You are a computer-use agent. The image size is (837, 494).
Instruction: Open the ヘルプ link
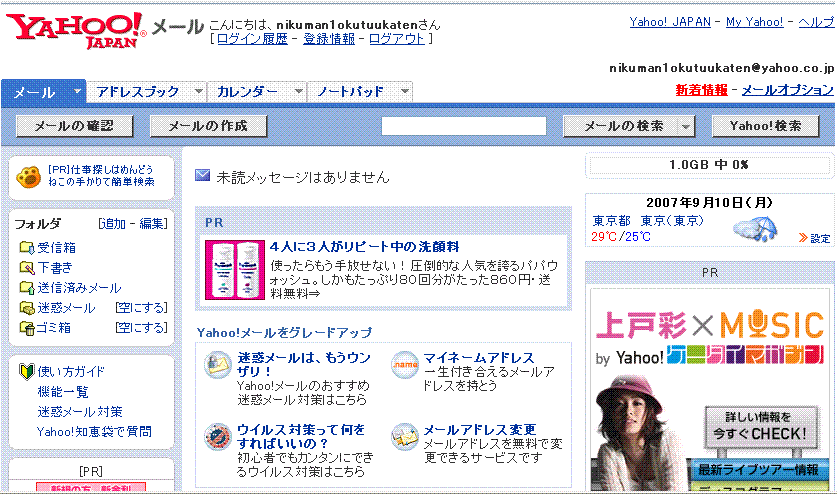point(816,22)
